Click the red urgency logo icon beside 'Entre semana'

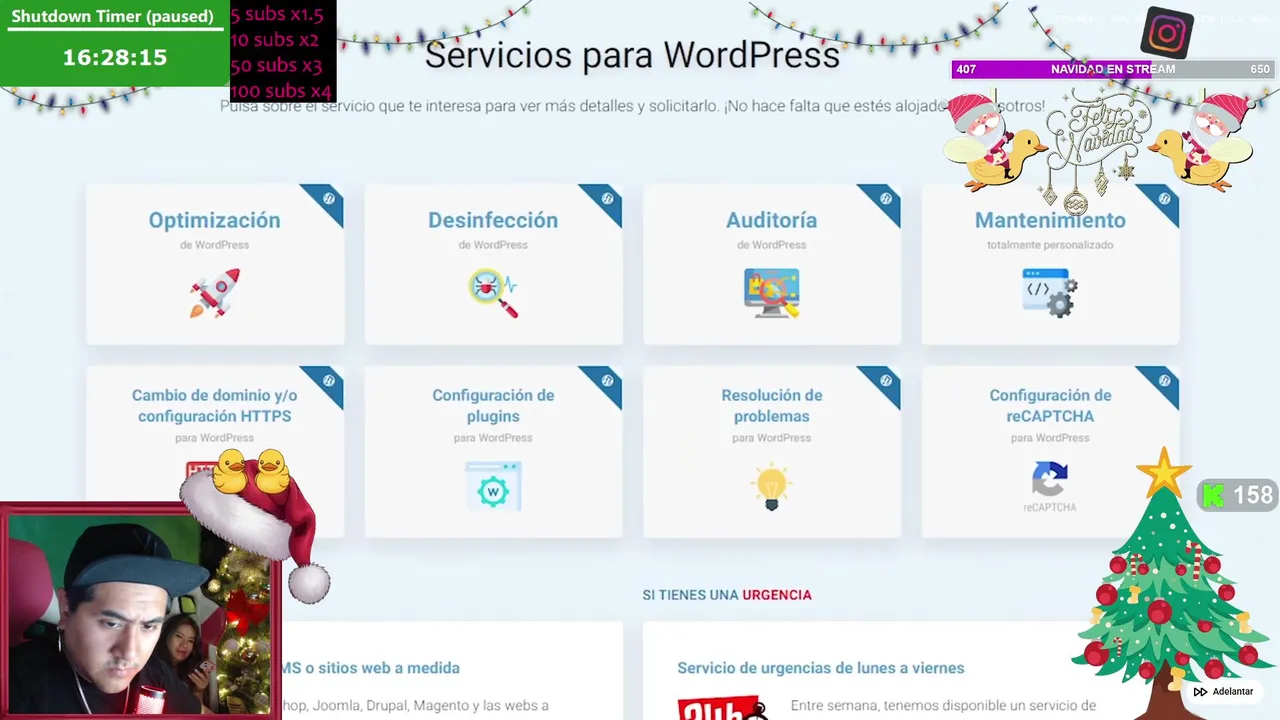(x=722, y=708)
